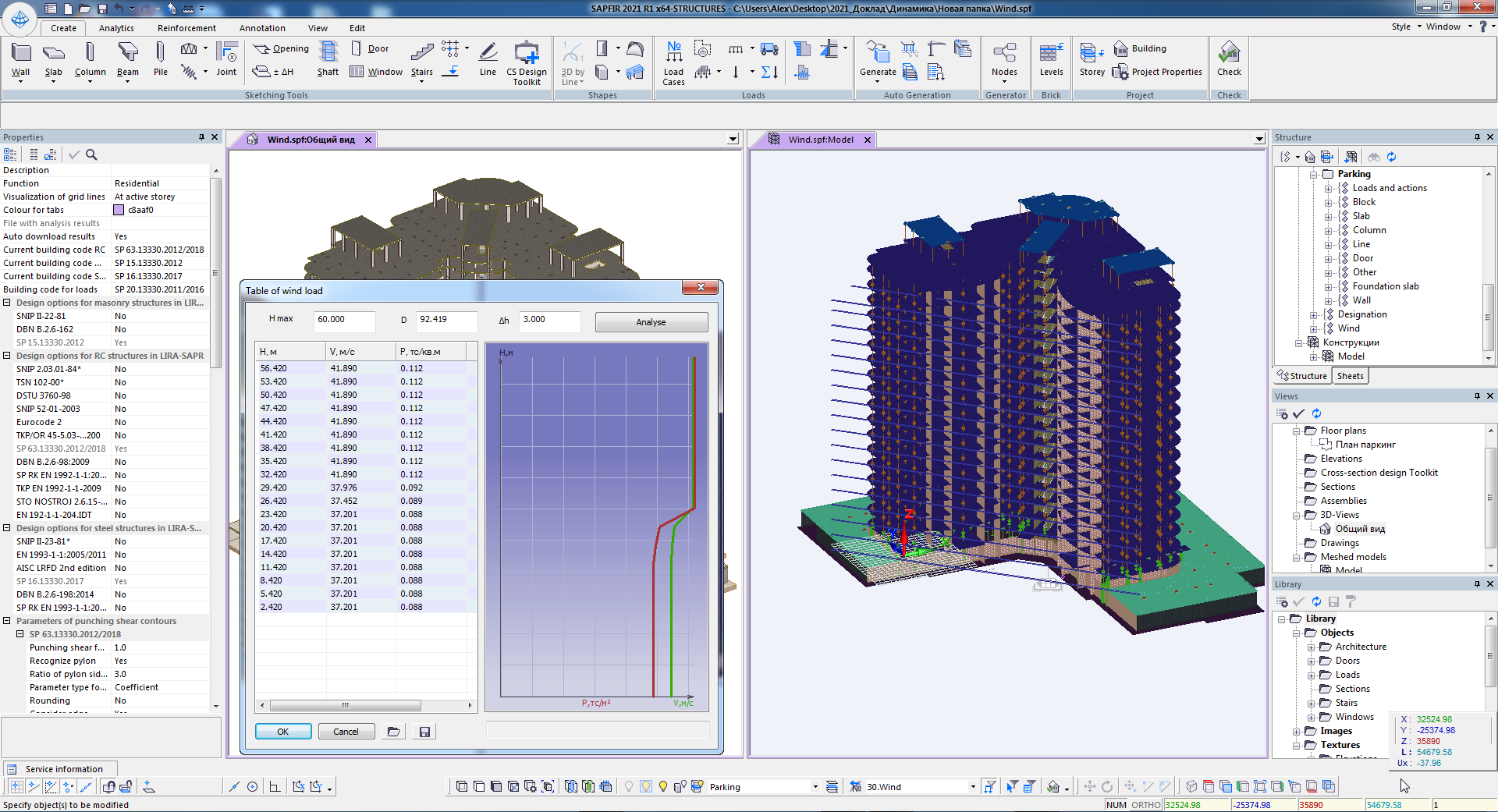Click the Project Properties icon
Viewport: 1498px width, 812px height.
pyautogui.click(x=1120, y=72)
